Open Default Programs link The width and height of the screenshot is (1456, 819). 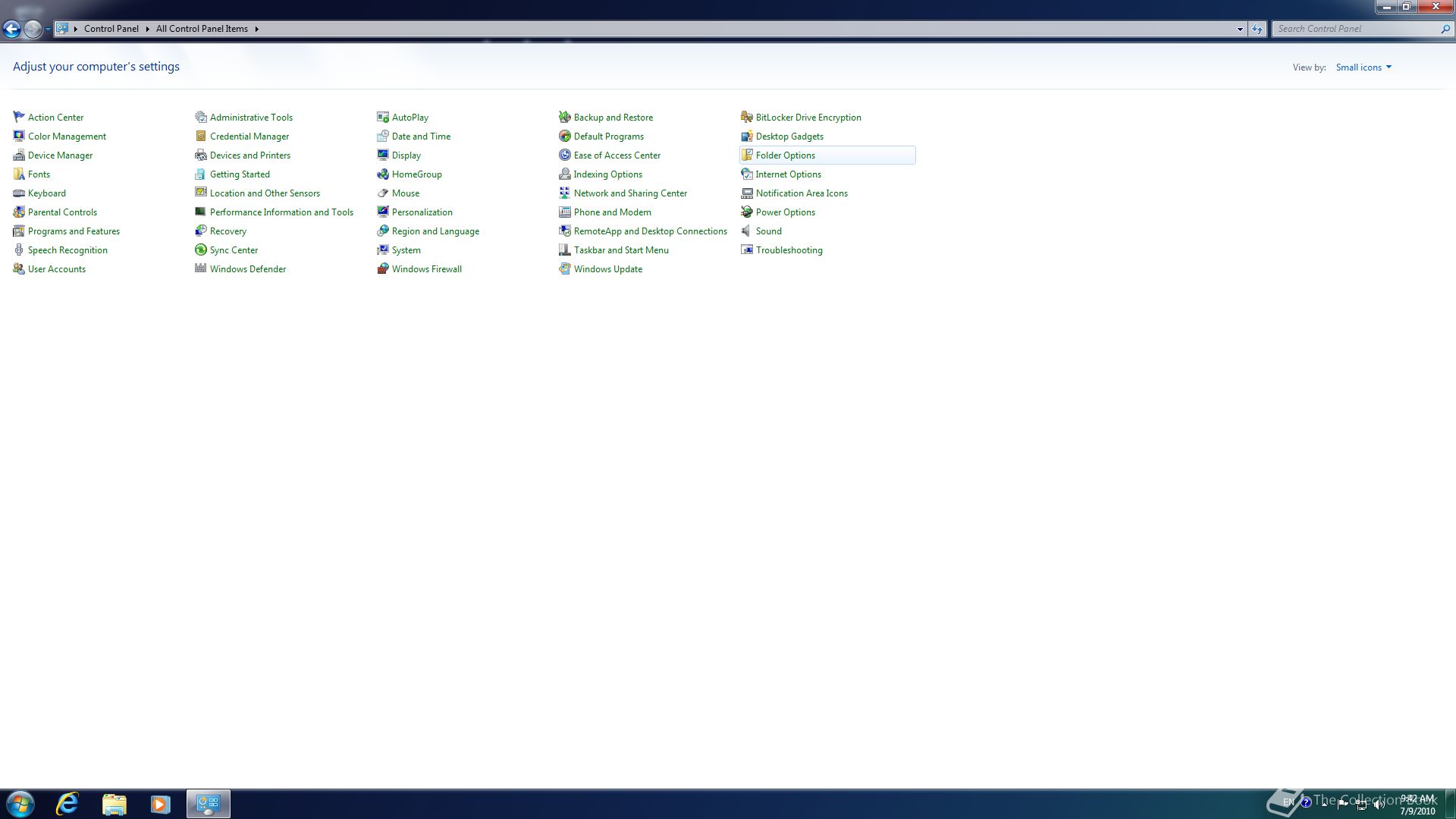click(609, 136)
